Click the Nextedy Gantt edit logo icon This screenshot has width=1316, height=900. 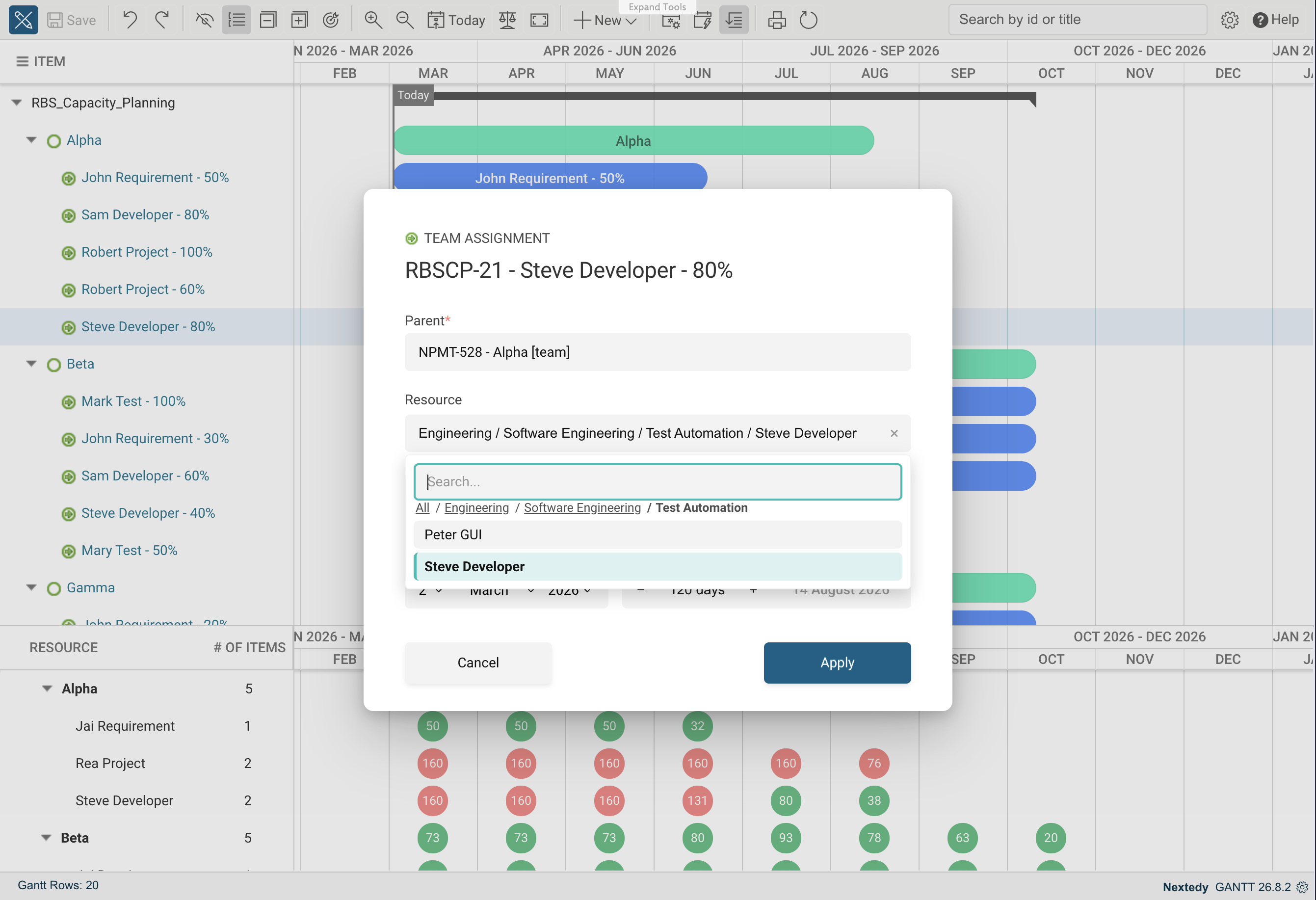[x=23, y=20]
